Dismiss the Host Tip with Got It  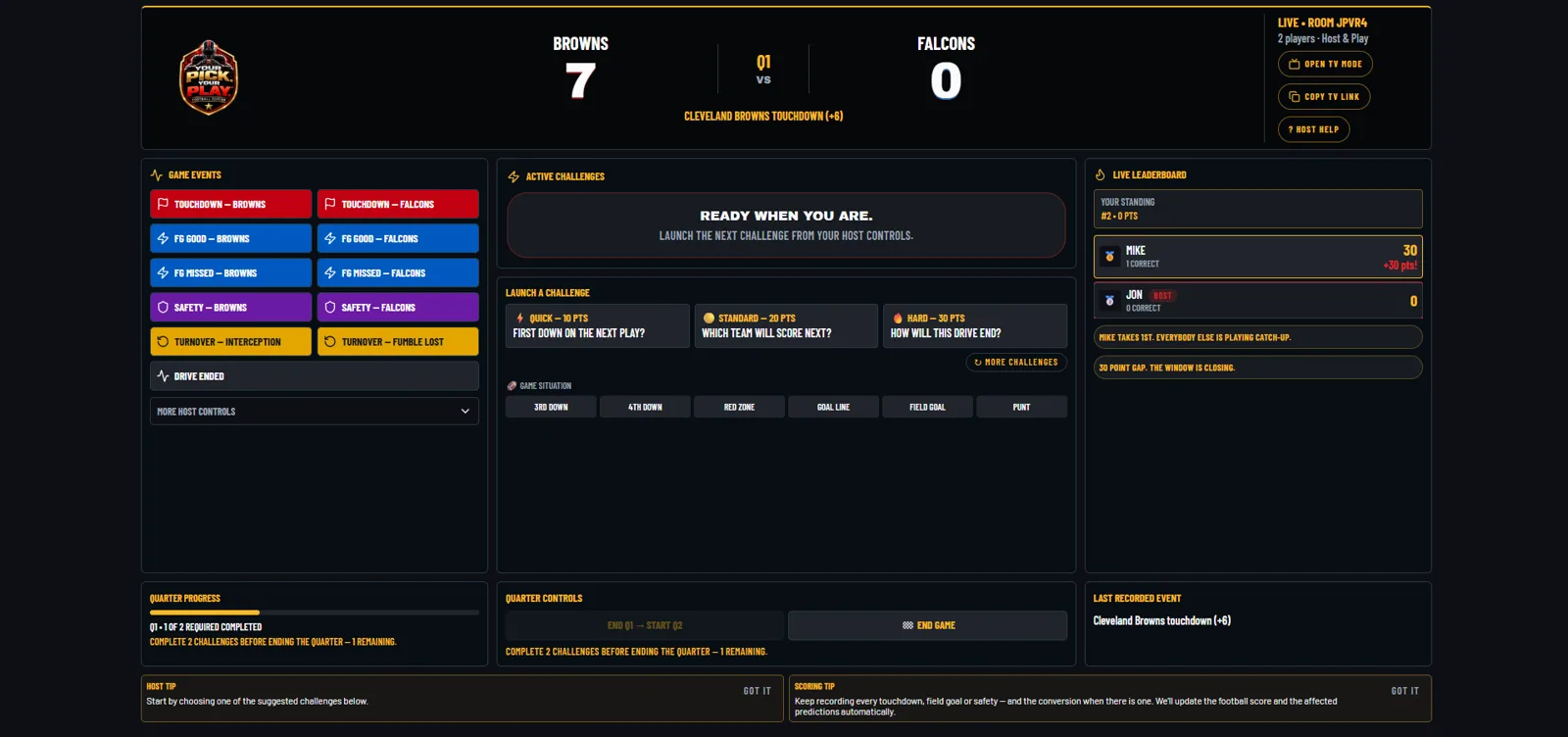click(x=757, y=691)
